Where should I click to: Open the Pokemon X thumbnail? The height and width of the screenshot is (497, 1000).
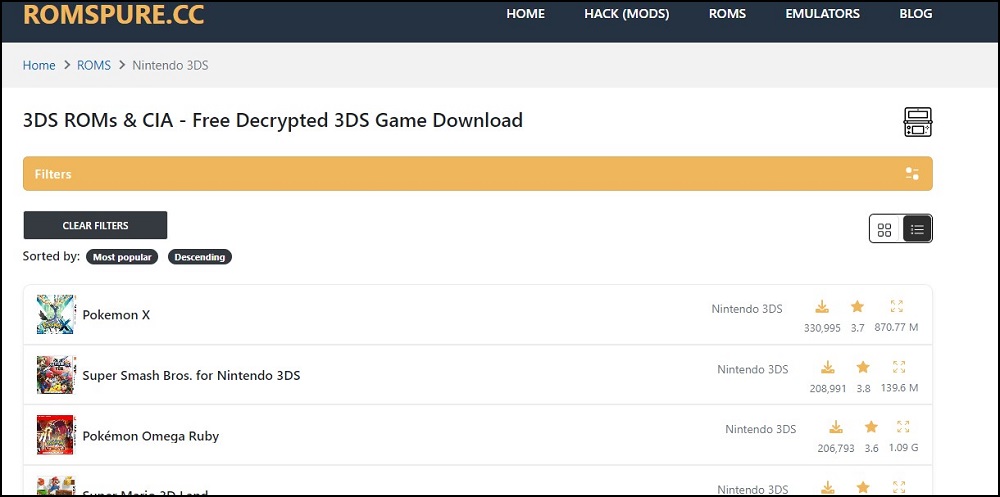click(x=55, y=314)
